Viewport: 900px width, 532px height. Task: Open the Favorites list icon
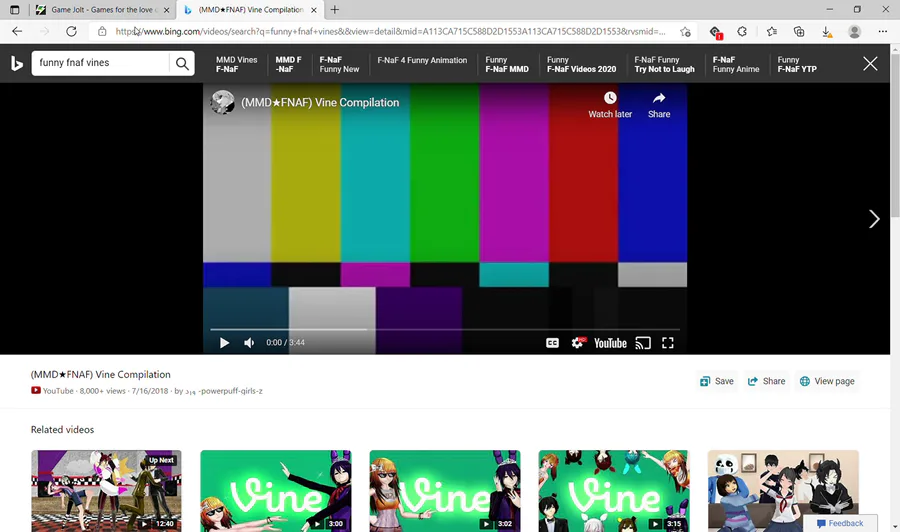771,32
